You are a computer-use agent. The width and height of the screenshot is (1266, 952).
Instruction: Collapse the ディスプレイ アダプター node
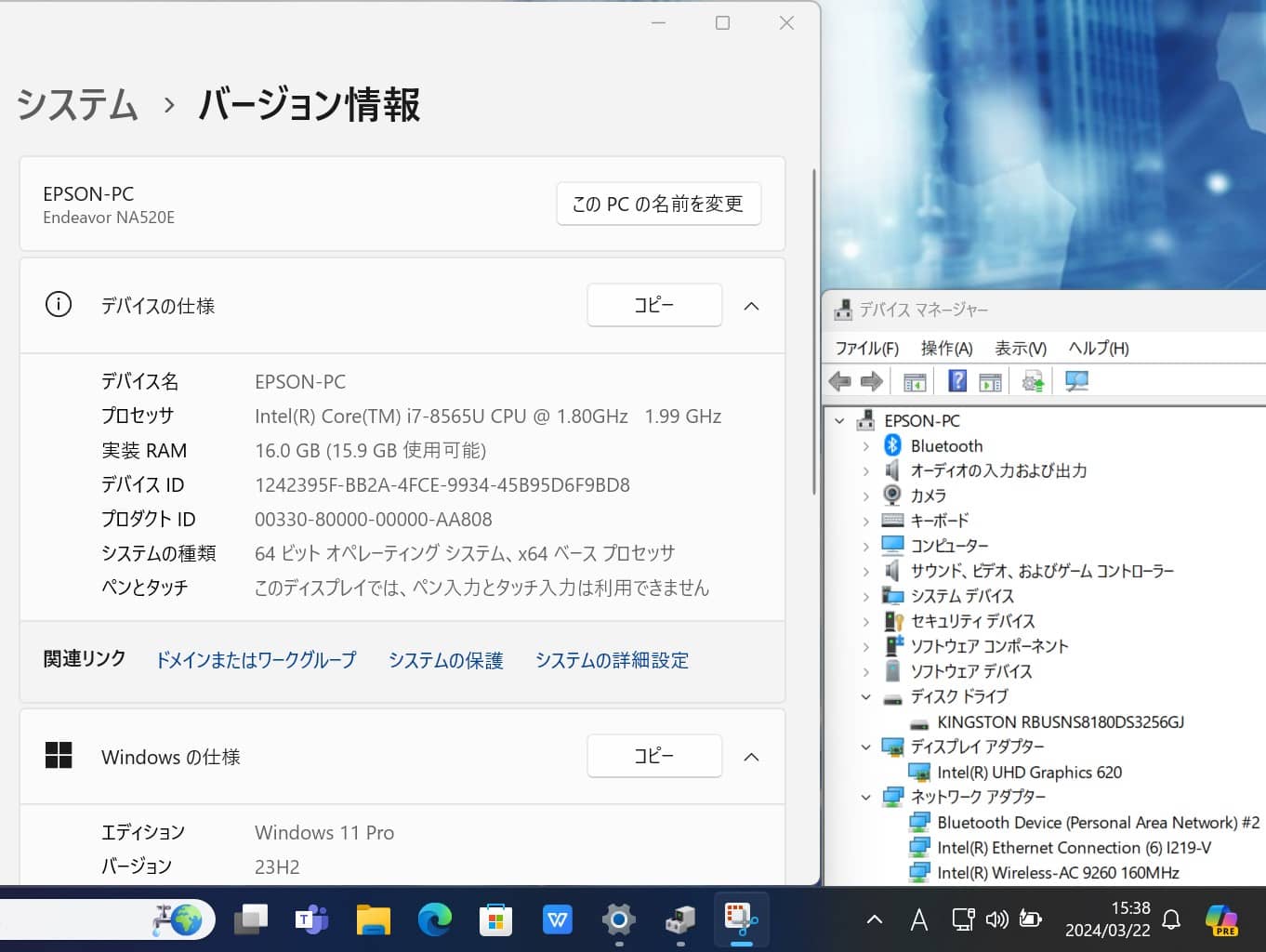pos(866,747)
